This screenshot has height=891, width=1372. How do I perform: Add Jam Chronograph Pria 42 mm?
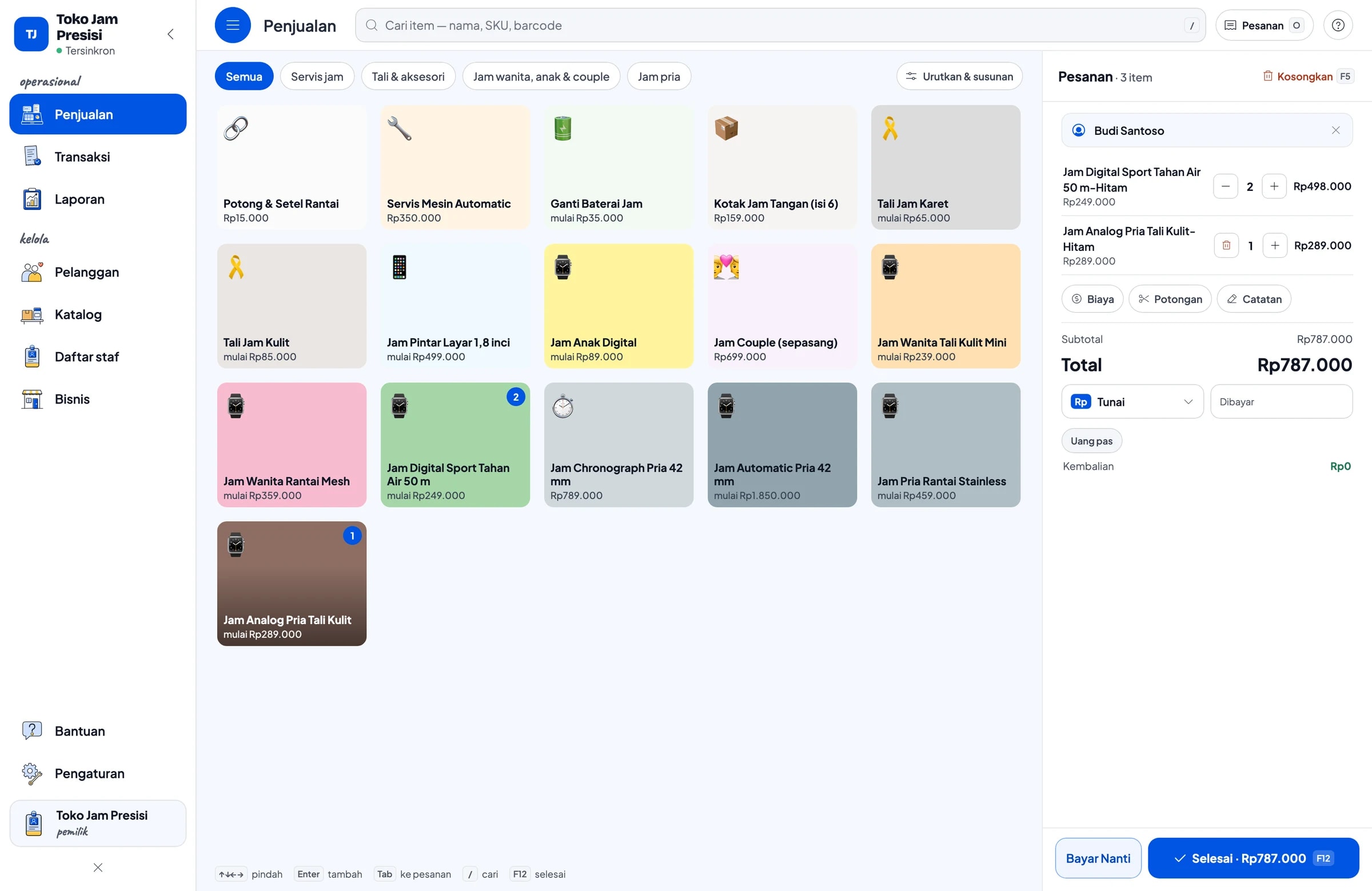pos(618,445)
